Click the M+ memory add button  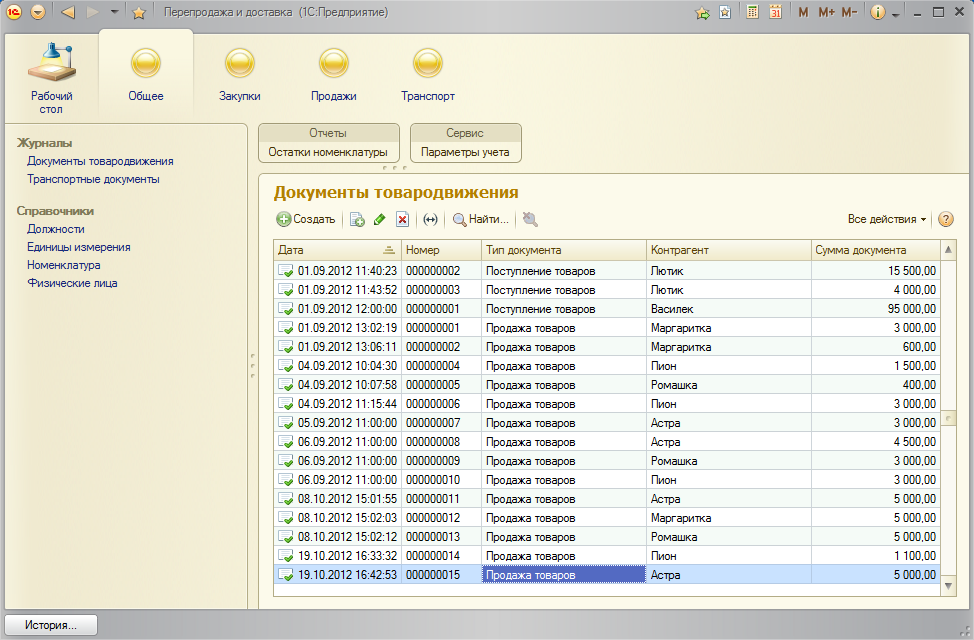826,12
